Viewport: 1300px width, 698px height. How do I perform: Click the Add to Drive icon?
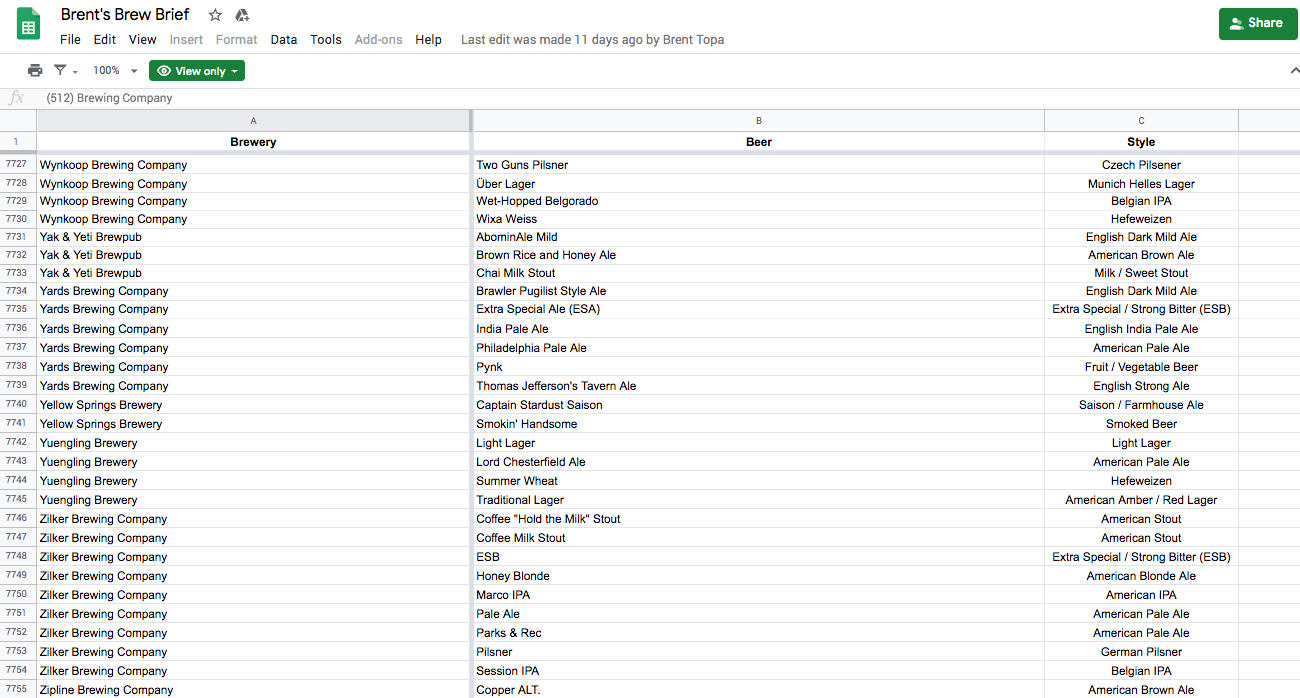(x=241, y=15)
